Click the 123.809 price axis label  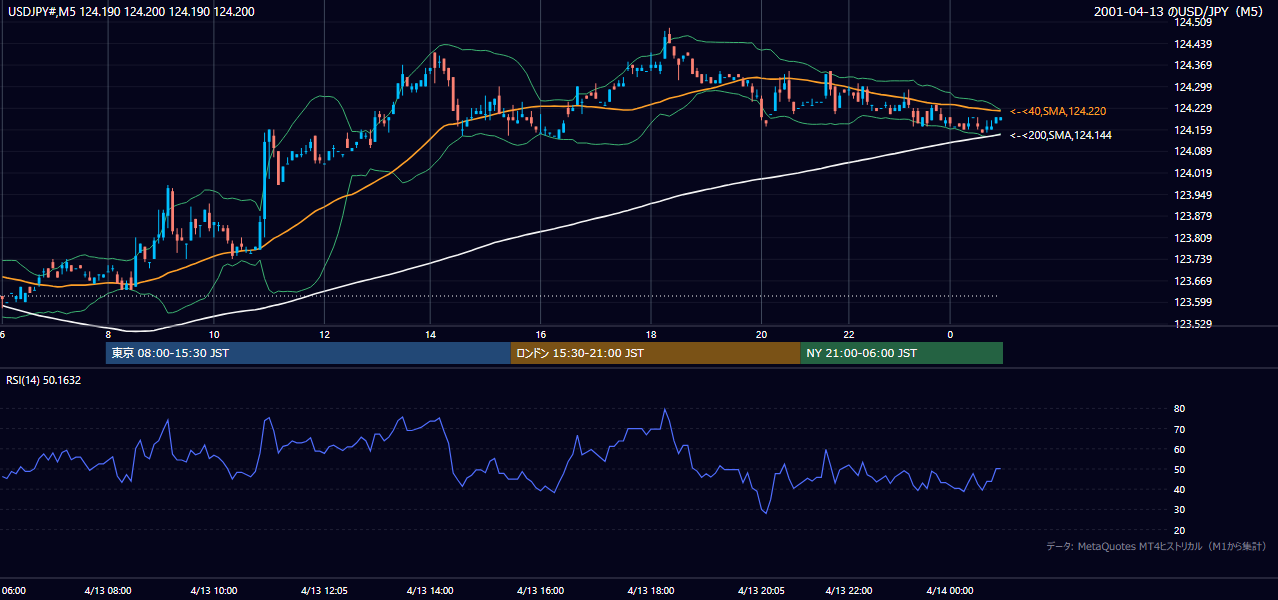coord(1193,238)
